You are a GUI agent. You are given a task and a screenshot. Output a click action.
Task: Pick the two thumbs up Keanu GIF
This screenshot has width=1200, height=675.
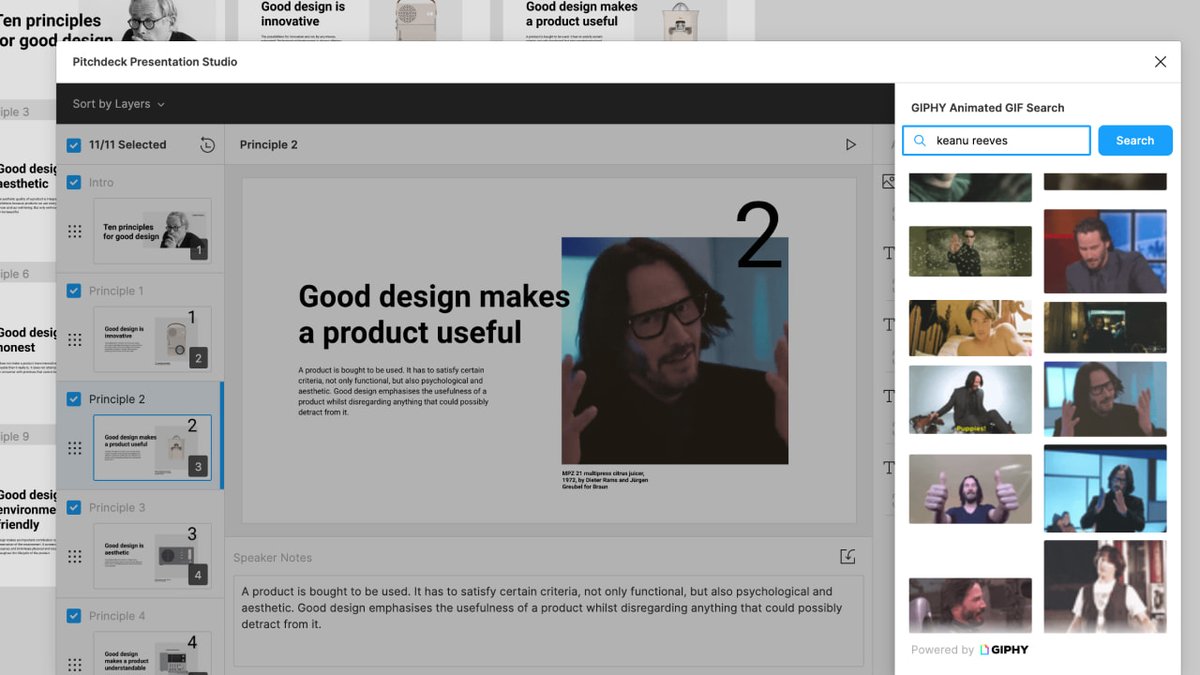point(970,489)
